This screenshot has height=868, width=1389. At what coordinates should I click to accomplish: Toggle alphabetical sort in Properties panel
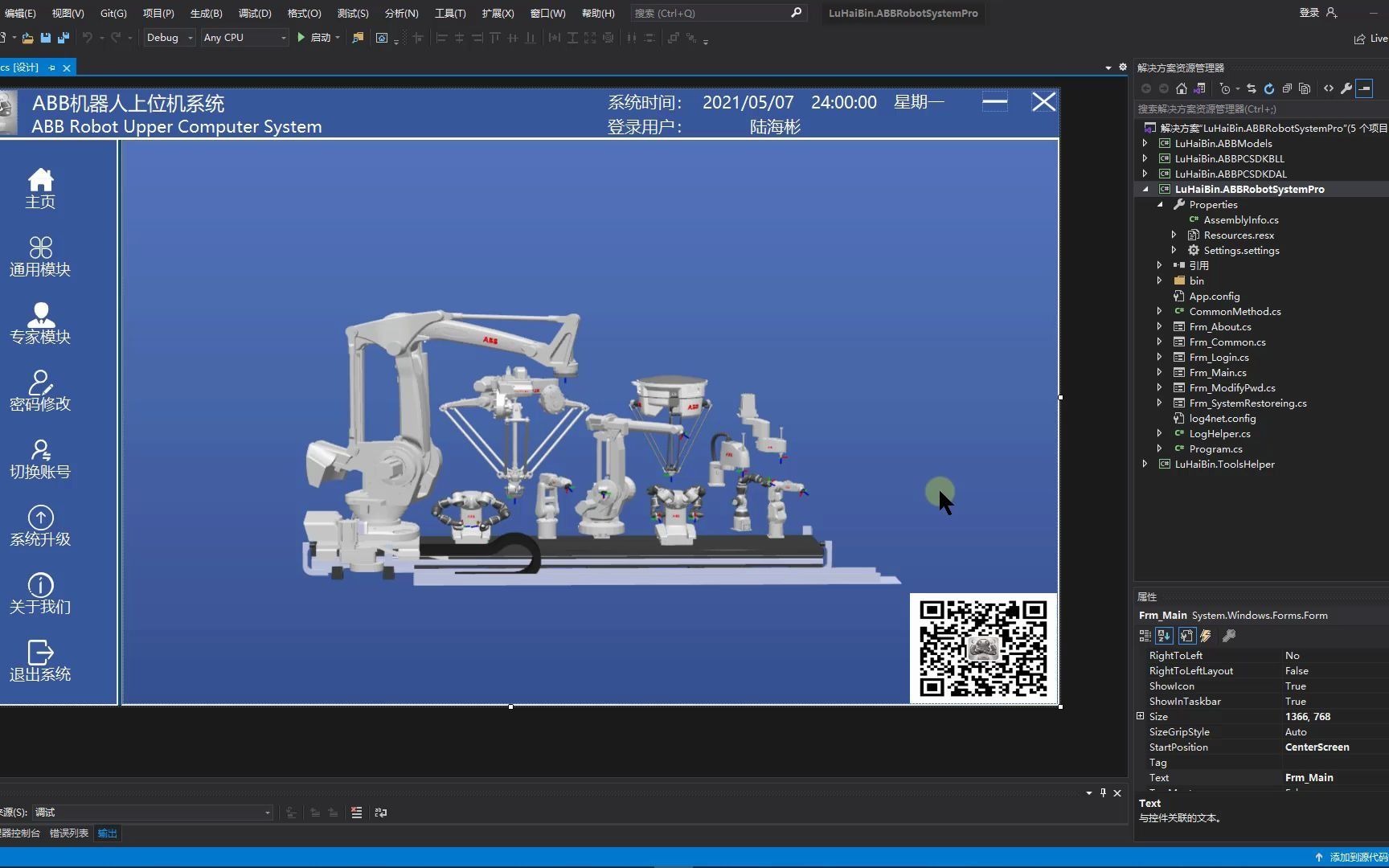(x=1164, y=636)
